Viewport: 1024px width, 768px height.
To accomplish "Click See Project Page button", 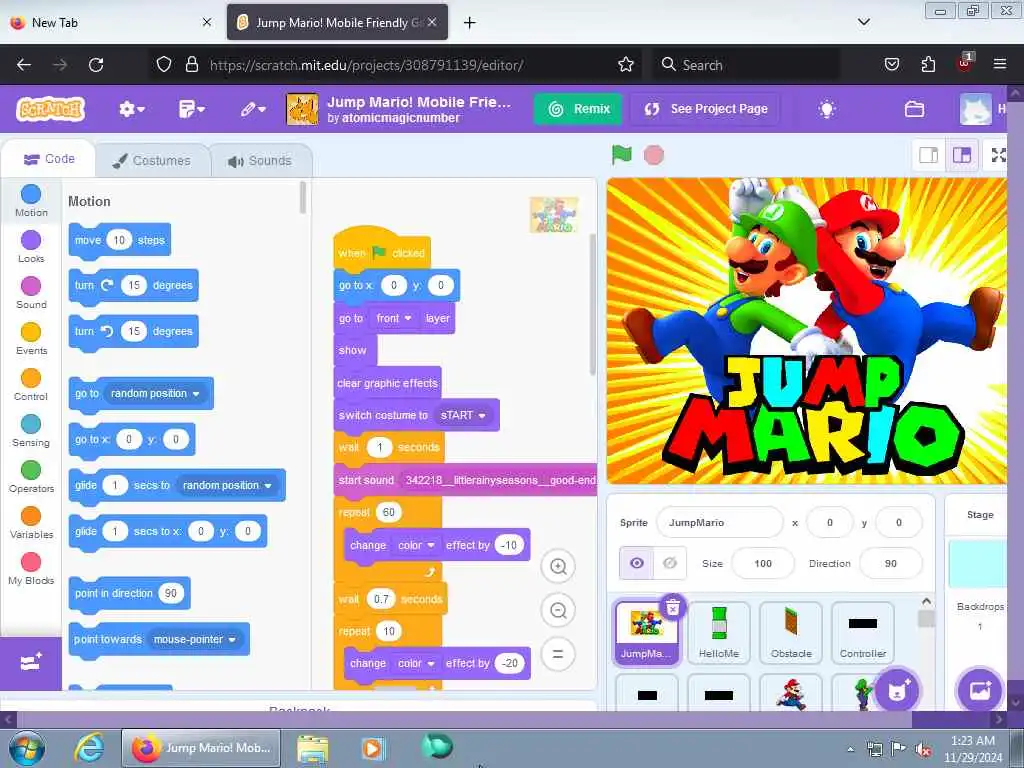I will 706,109.
